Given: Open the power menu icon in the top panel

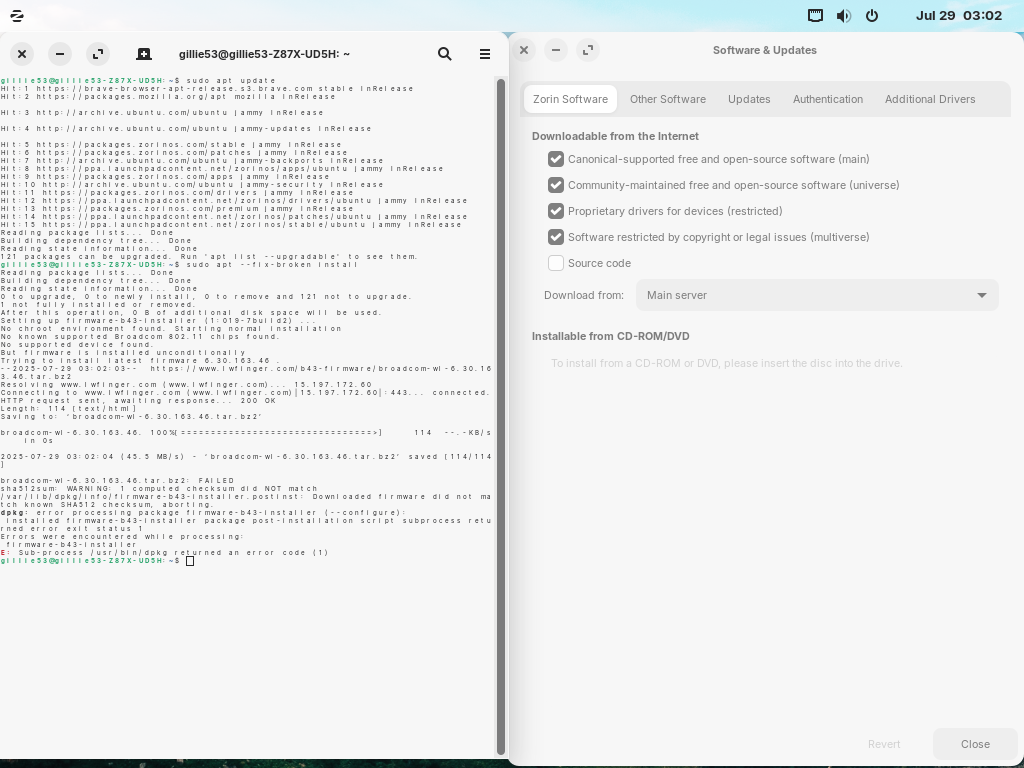Looking at the screenshot, I should pyautogui.click(x=872, y=16).
